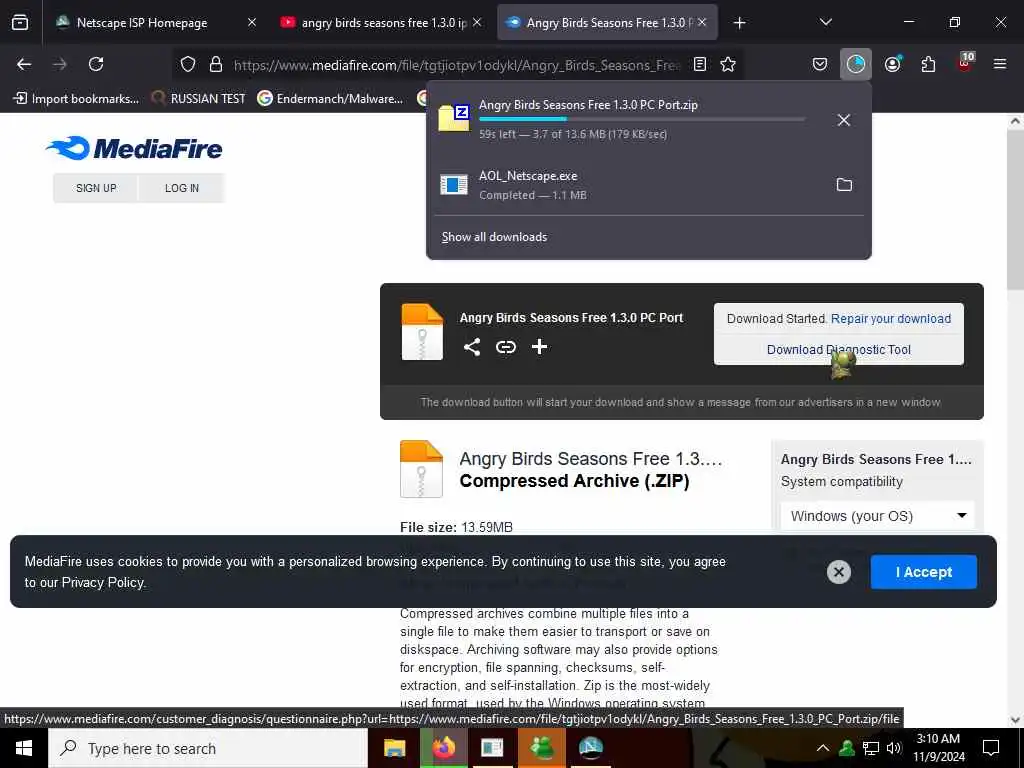Bookmark this page with the star
Screen dimensions: 1024x768
[x=728, y=64]
